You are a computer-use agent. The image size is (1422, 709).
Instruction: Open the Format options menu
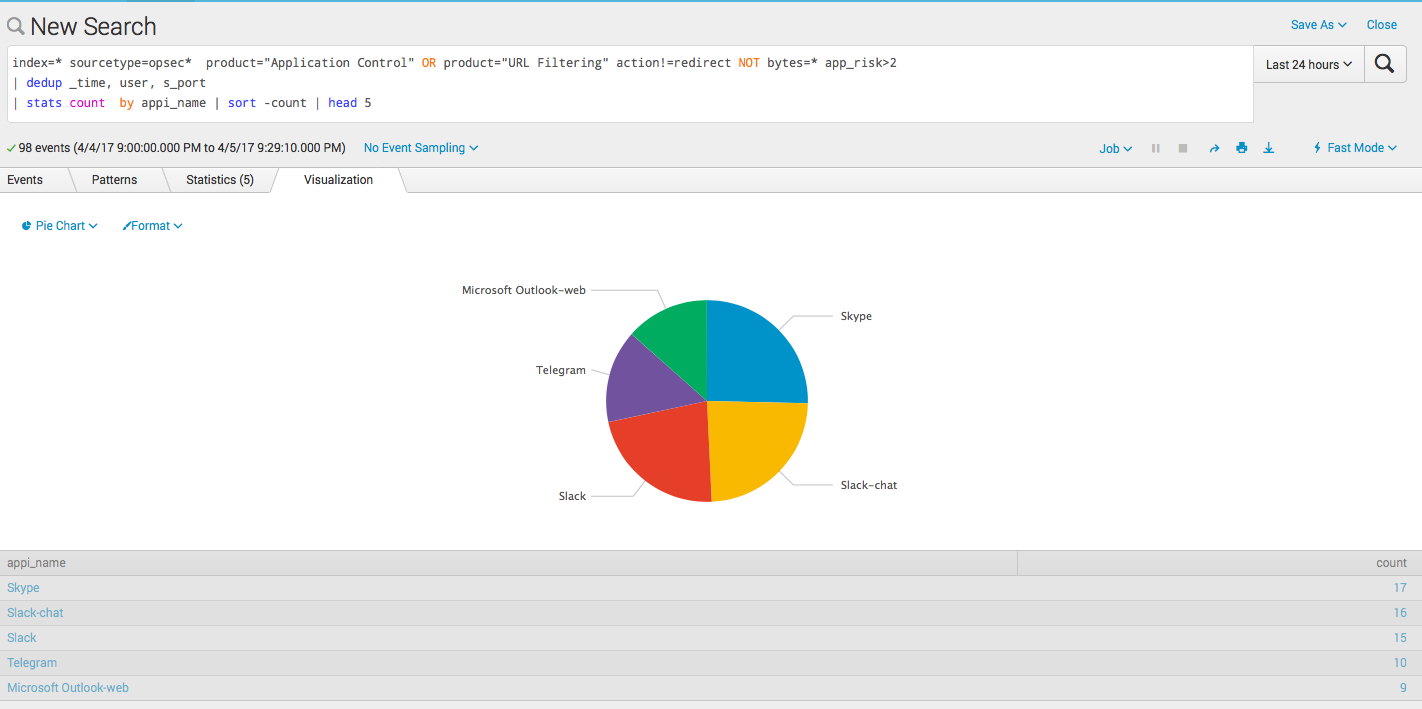(152, 226)
